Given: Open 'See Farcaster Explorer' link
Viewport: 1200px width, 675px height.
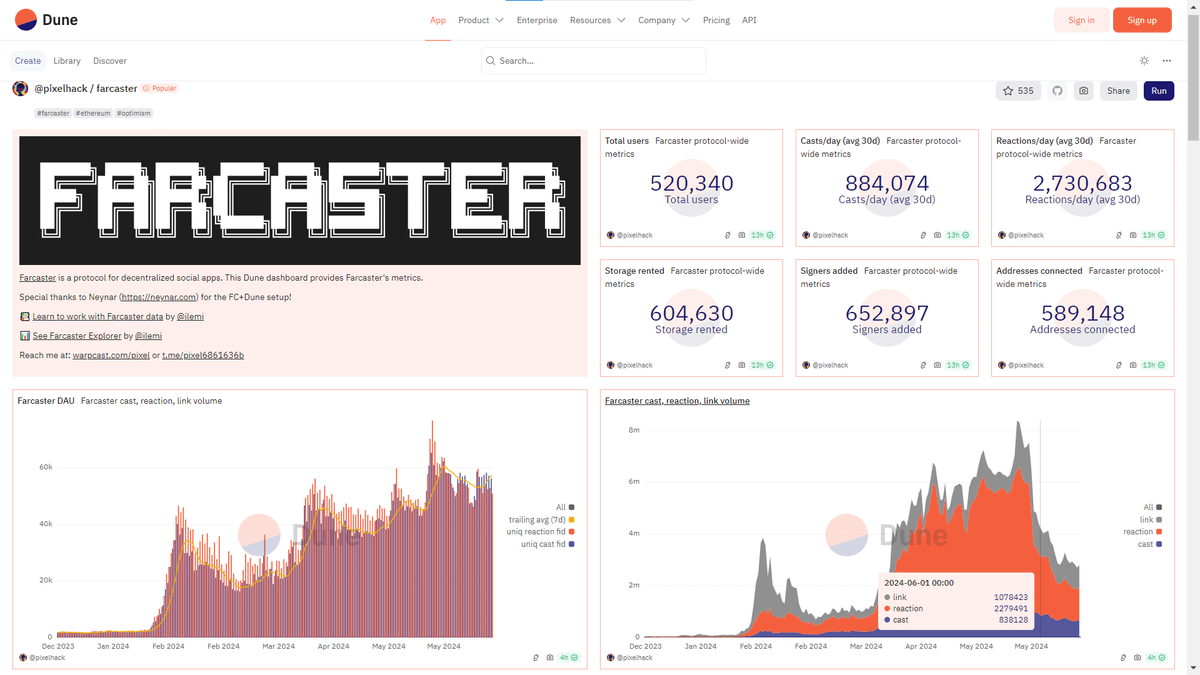Looking at the screenshot, I should (x=76, y=336).
